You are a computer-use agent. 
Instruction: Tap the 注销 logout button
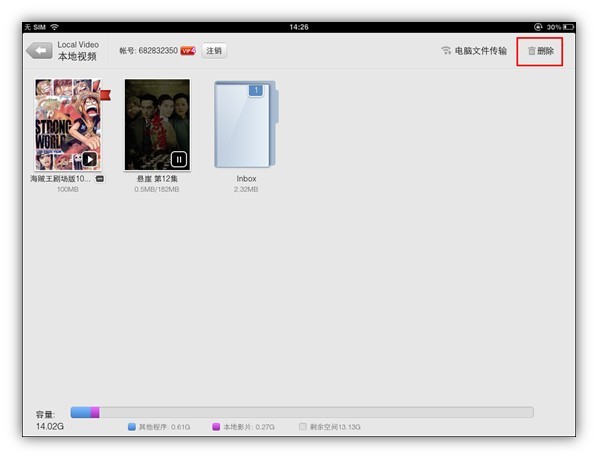pos(214,51)
